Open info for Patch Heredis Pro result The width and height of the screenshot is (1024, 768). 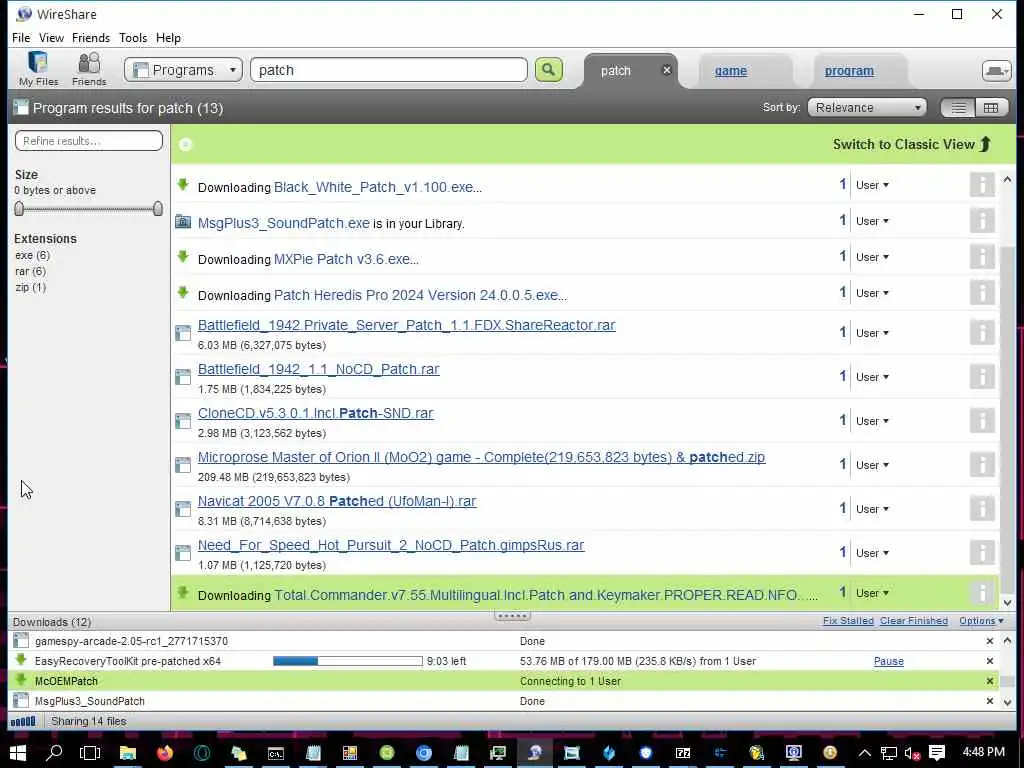click(982, 293)
